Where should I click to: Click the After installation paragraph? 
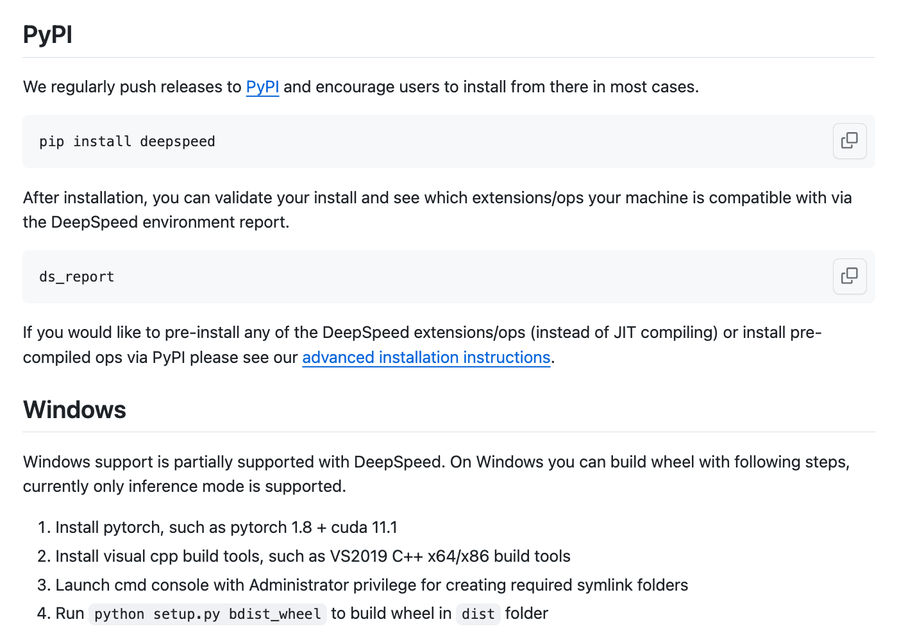pyautogui.click(x=437, y=210)
